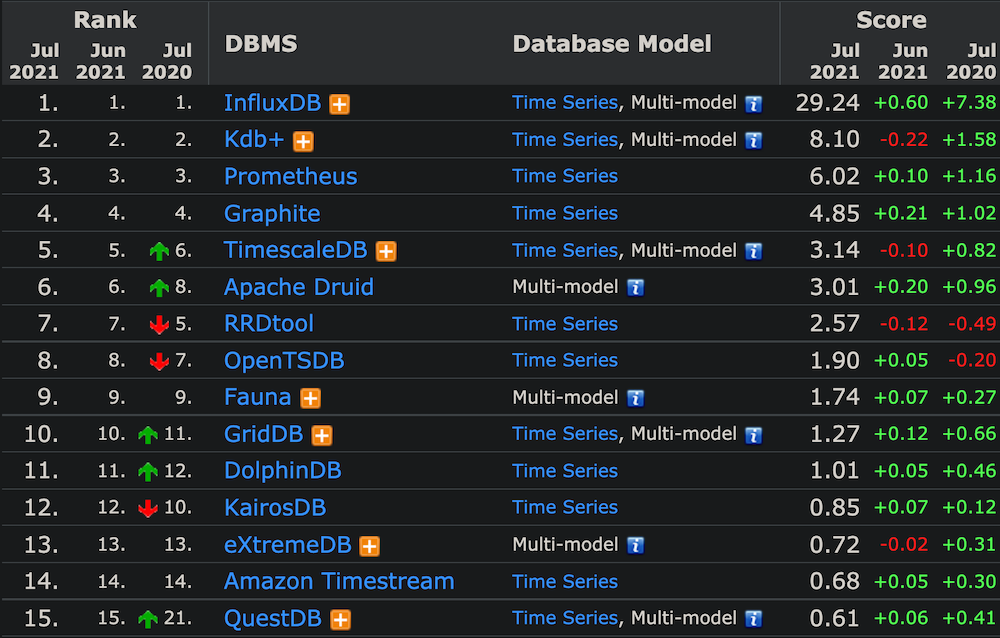This screenshot has width=1000, height=638.
Task: Open the Amazon Timestream link
Action: (x=339, y=581)
